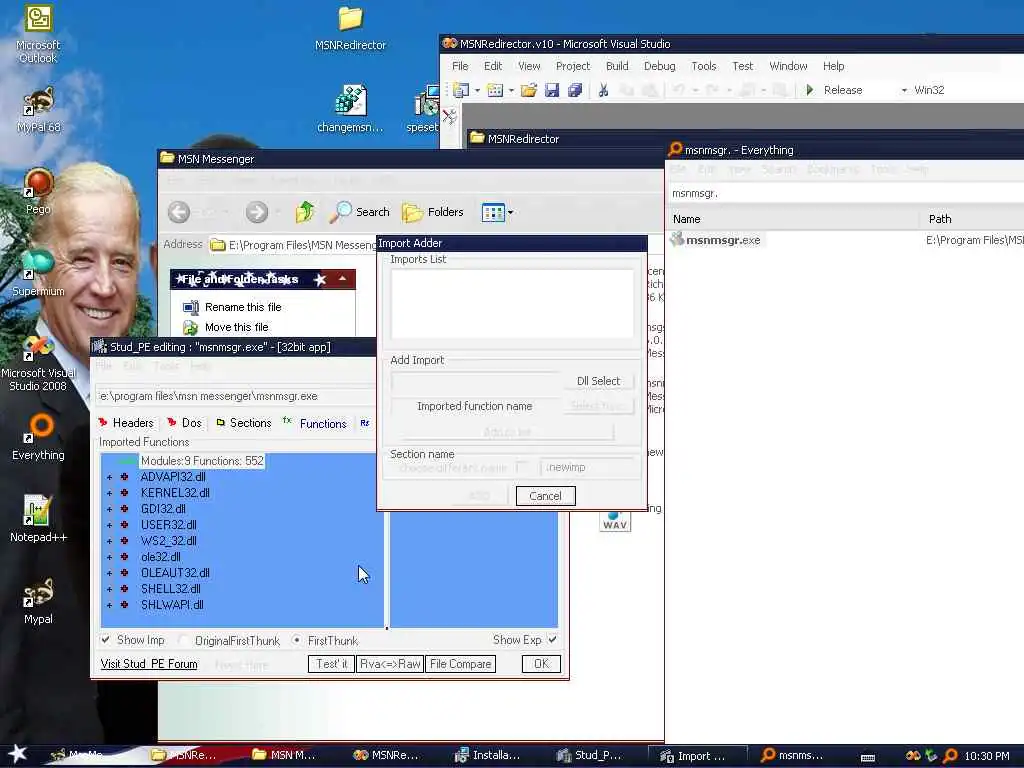Click the .newimp section name field
Image resolution: width=1024 pixels, height=768 pixels.
pyautogui.click(x=588, y=467)
